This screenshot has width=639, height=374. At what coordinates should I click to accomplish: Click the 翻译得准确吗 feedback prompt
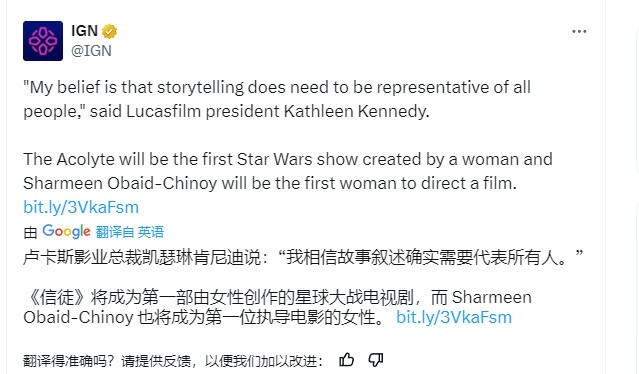point(173,361)
